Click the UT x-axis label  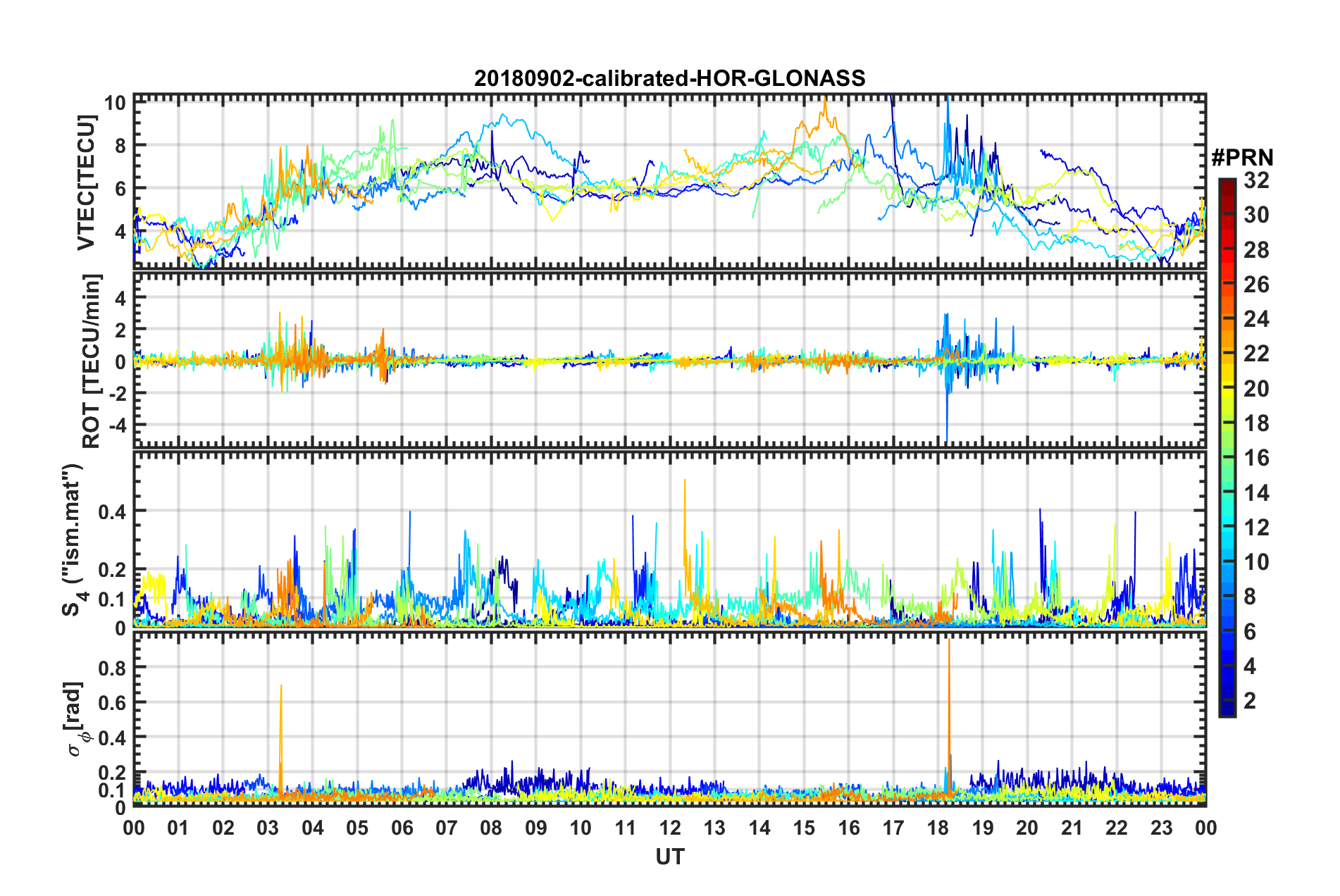tap(669, 857)
